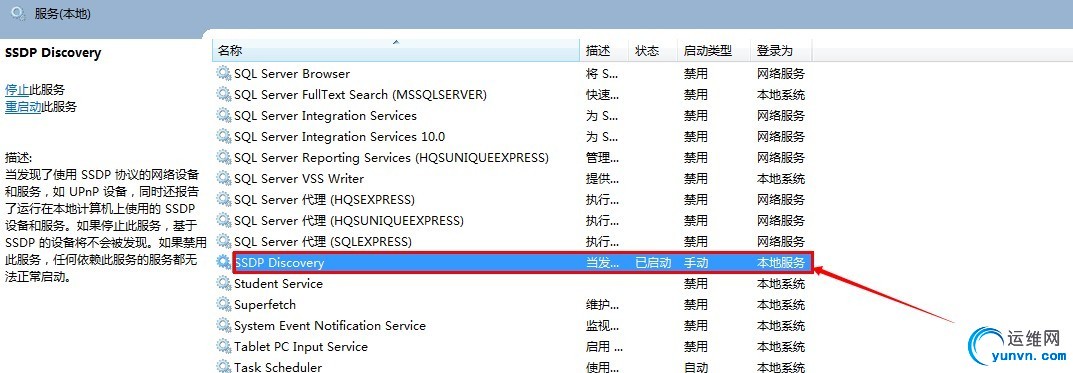Click gear icon of SQL Server 代理 (HQSEXPRESS)
This screenshot has width=1073, height=373.
point(224,199)
